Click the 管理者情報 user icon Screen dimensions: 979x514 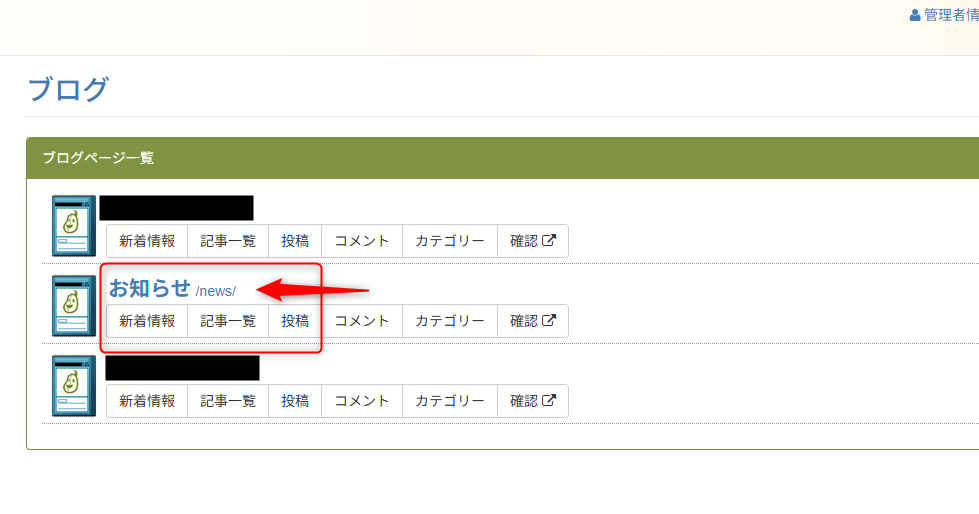914,15
